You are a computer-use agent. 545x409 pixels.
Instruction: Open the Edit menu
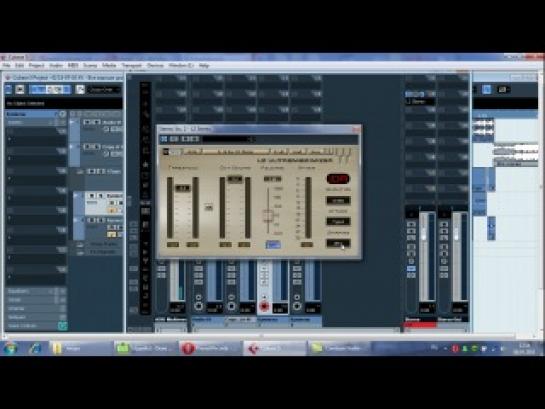click(x=19, y=65)
